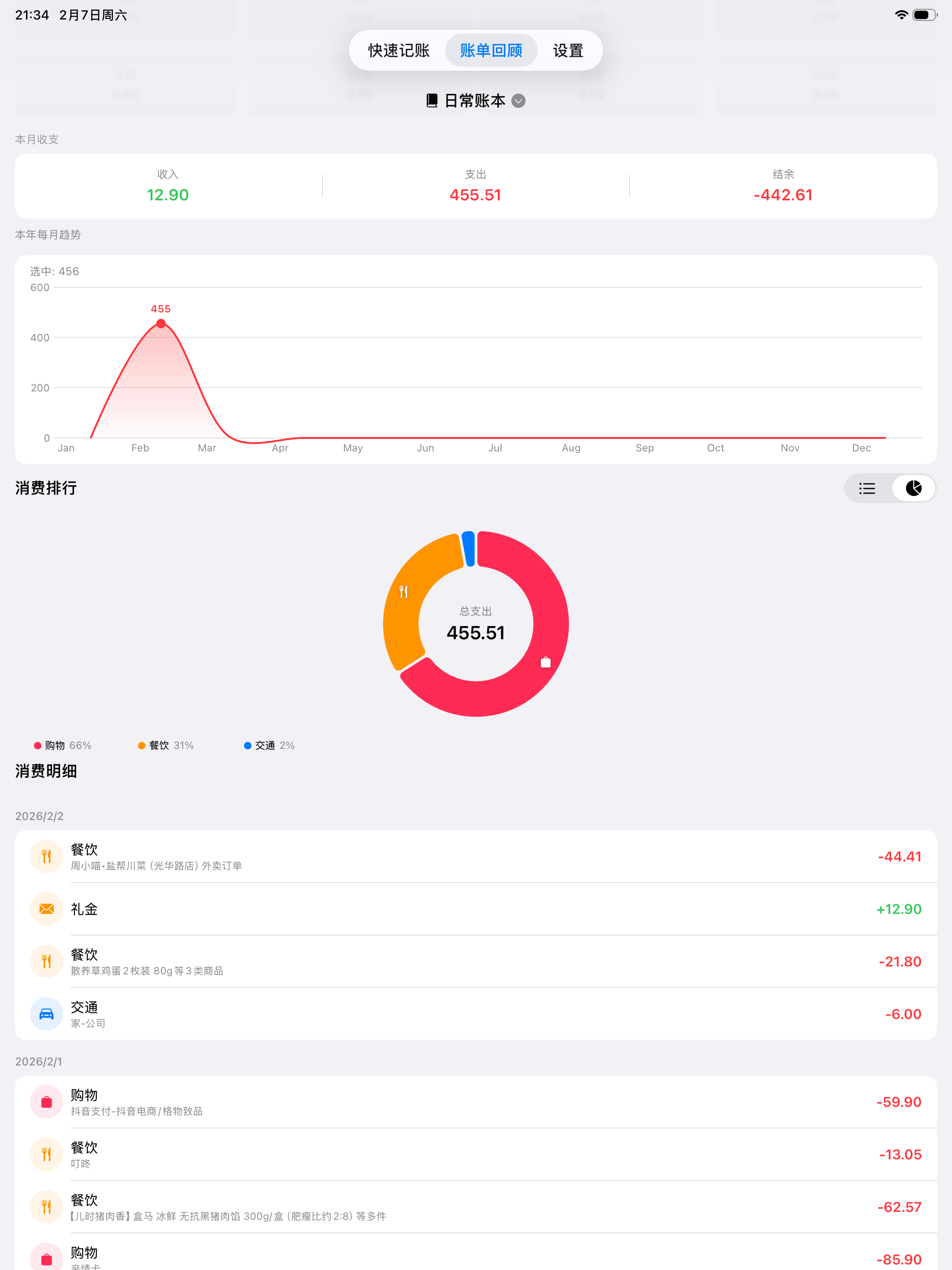Click the 收入 12.90 summary

[168, 186]
